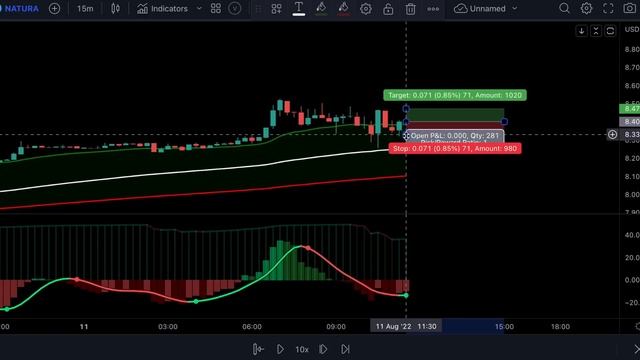Open time axis settings gear at bottom right
The image size is (640, 360).
click(637, 326)
